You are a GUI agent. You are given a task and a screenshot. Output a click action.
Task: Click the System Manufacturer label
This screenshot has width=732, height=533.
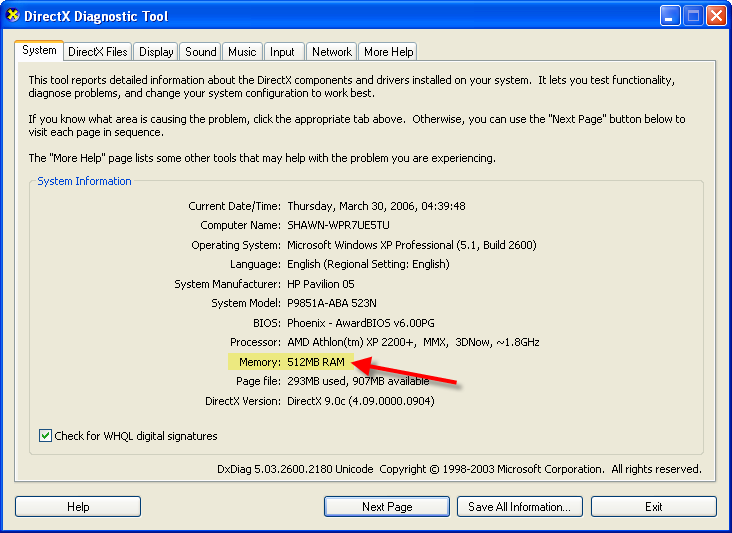[x=227, y=284]
